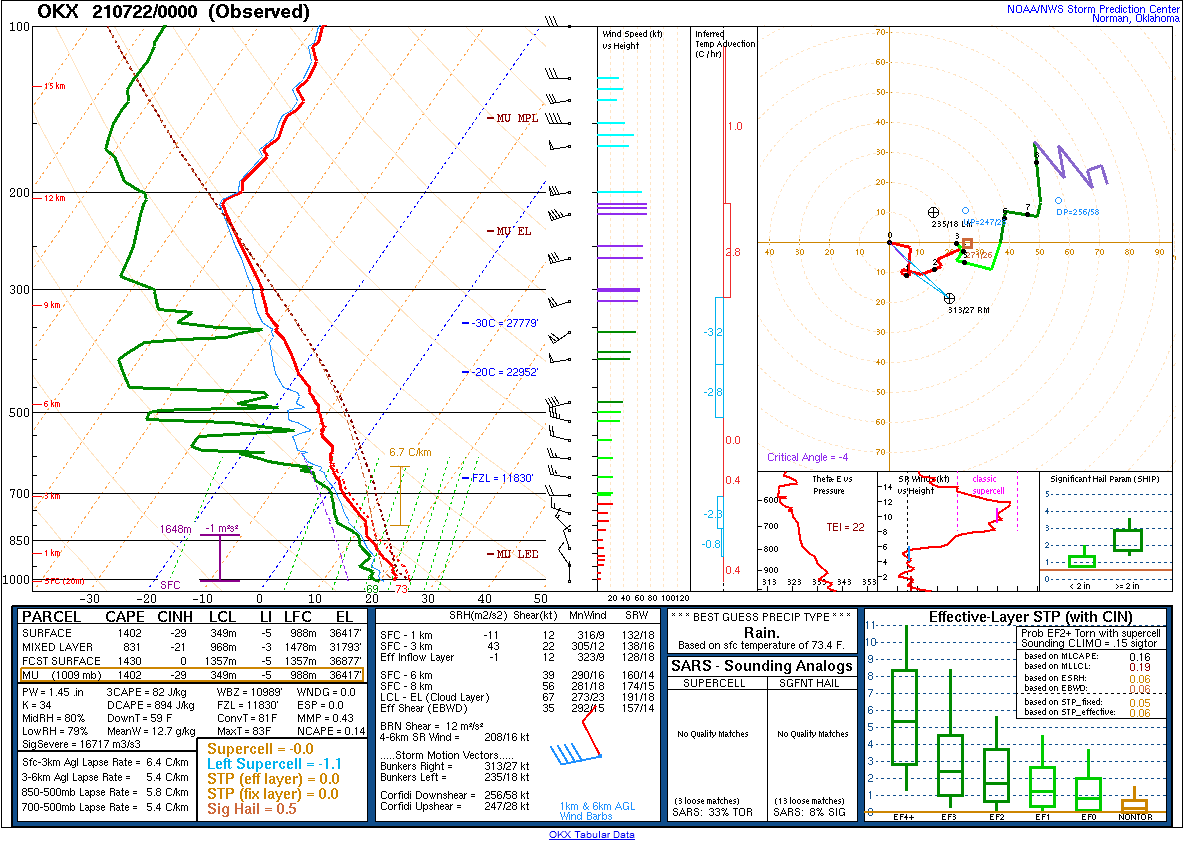Click the Inferred Temp Advection title
The height and width of the screenshot is (845, 1187).
point(725,44)
